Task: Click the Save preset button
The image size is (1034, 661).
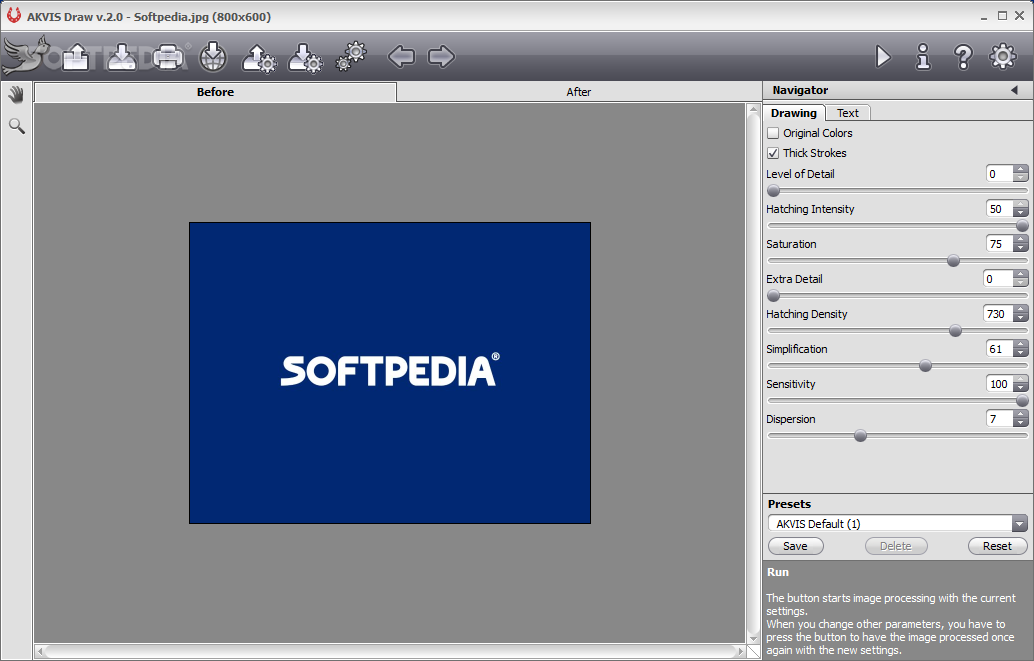Action: point(795,546)
